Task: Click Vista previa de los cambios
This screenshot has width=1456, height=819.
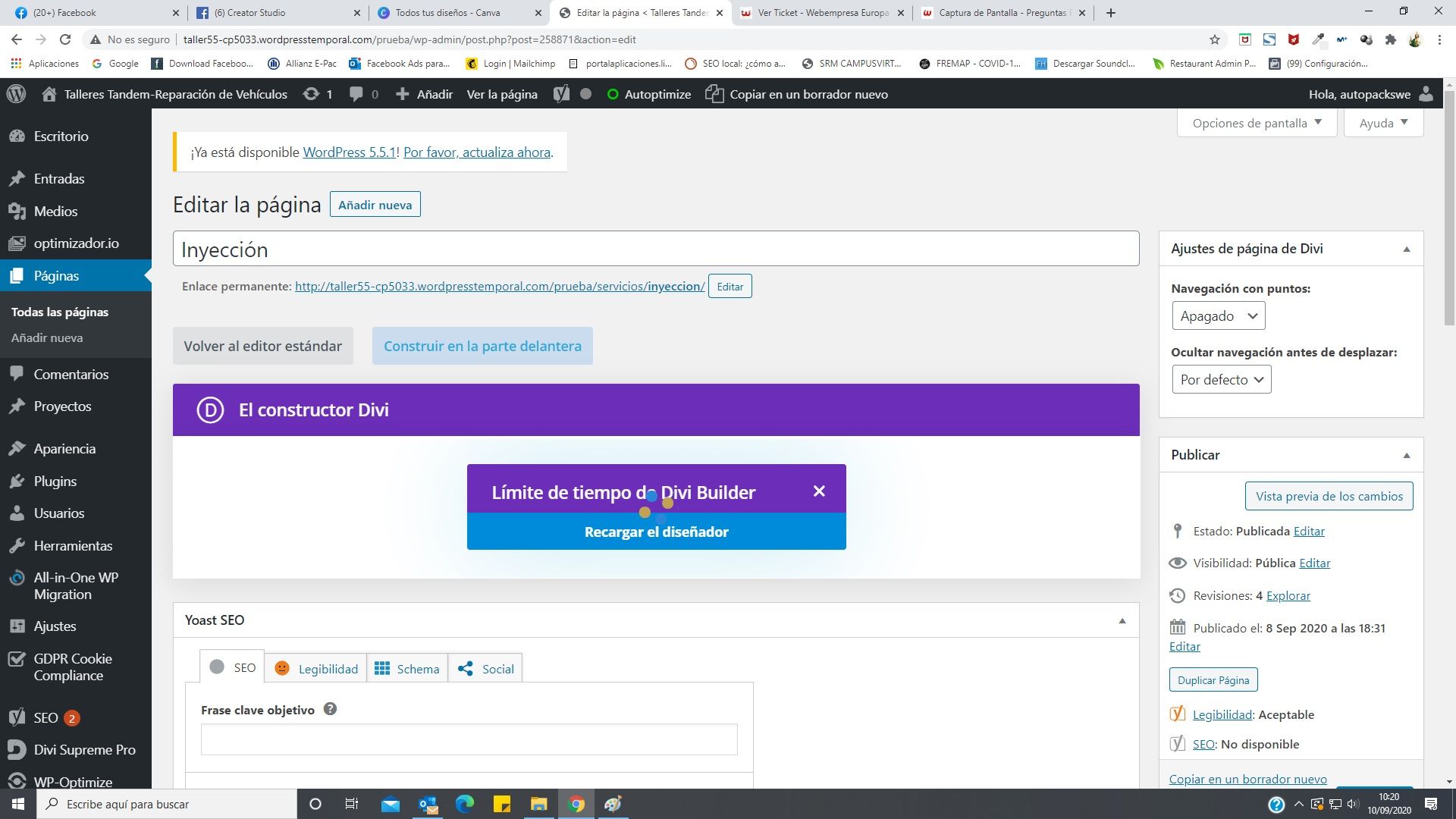Action: tap(1329, 496)
